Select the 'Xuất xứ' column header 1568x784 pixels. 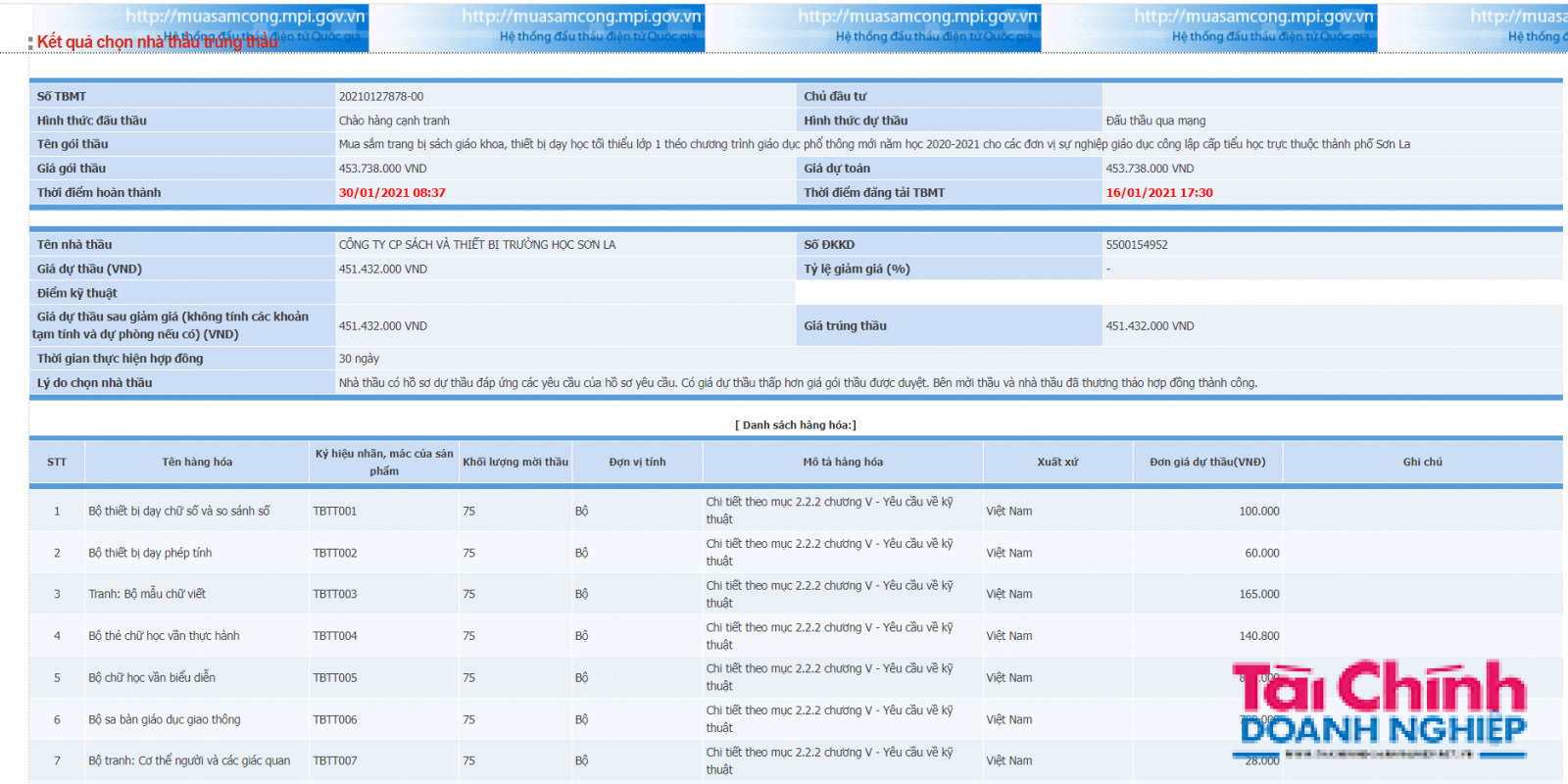[1057, 462]
